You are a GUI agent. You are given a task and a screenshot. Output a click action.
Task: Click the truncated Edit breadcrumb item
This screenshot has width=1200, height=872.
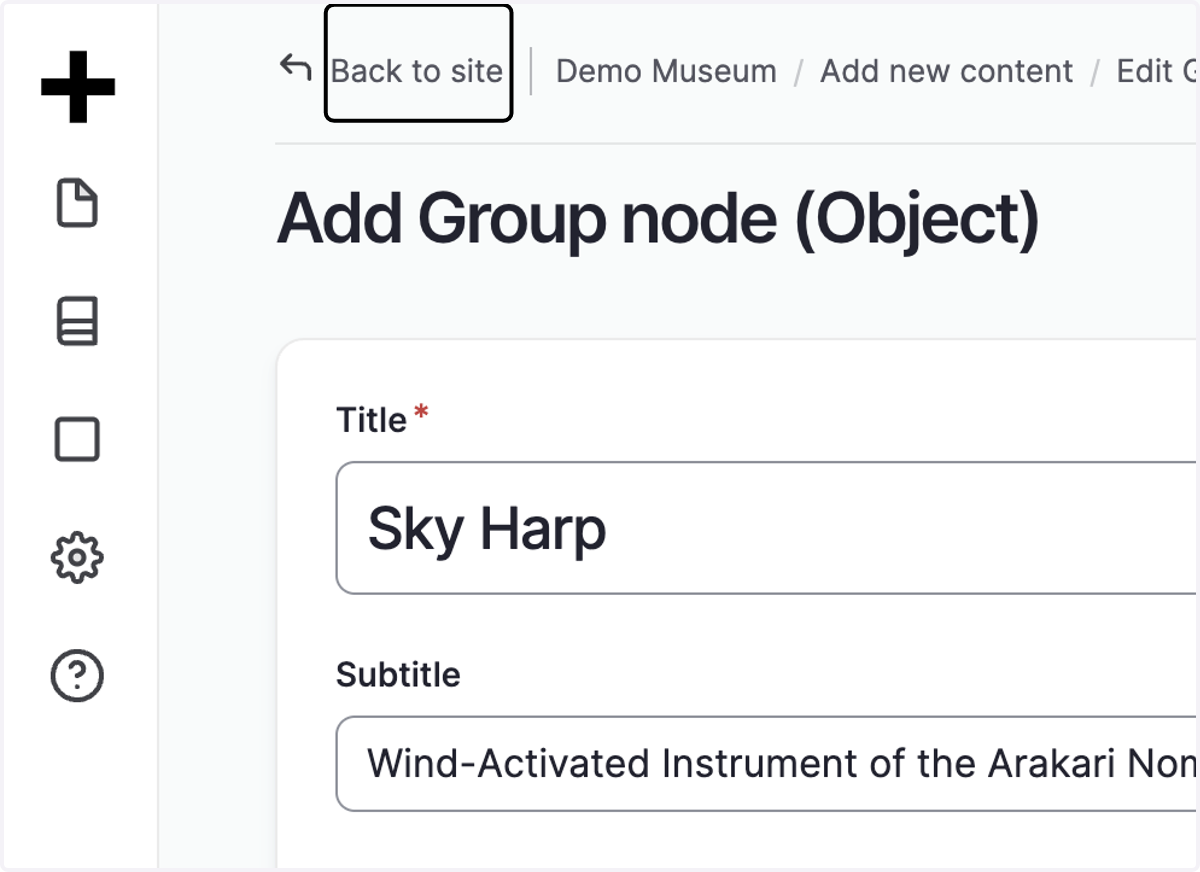[1158, 71]
